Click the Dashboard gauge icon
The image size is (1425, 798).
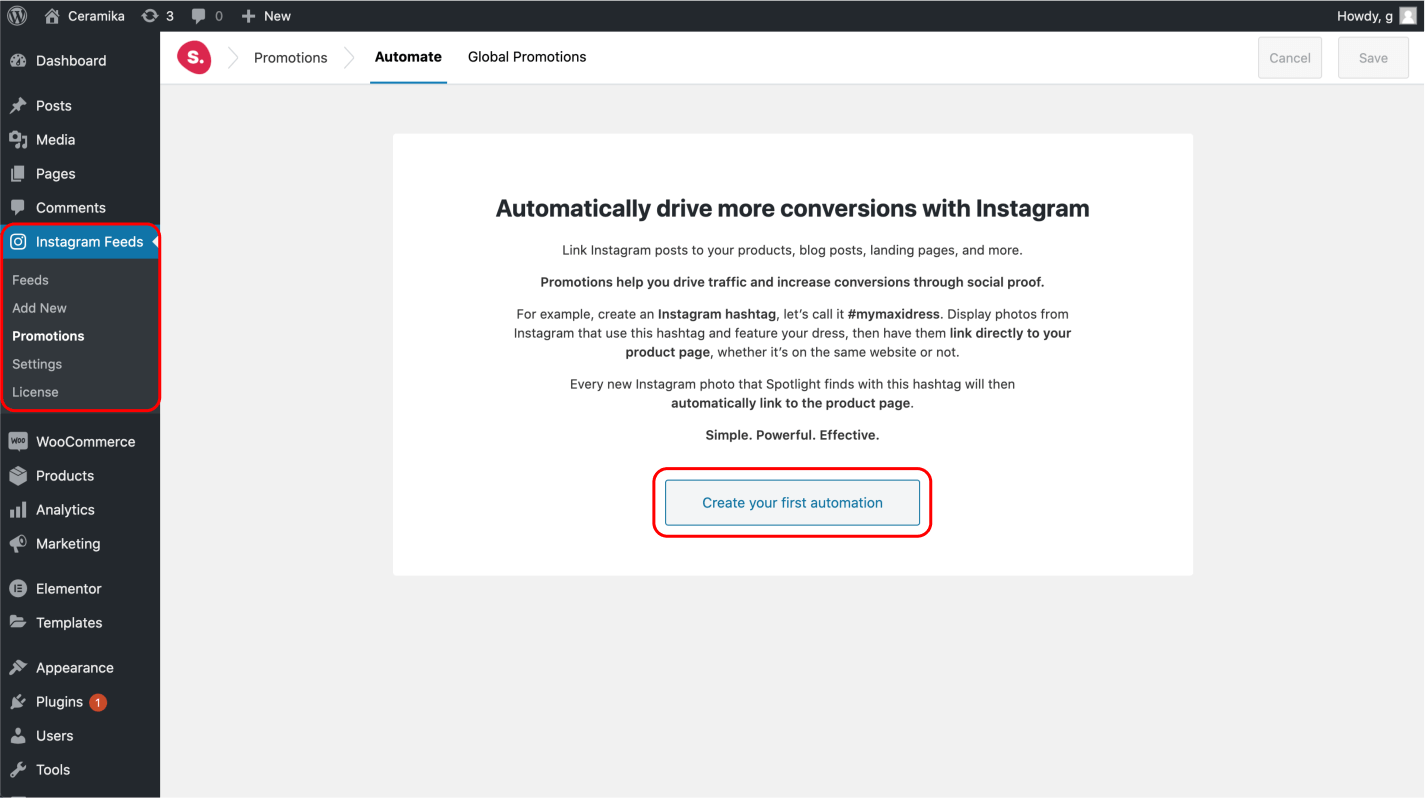click(x=18, y=61)
